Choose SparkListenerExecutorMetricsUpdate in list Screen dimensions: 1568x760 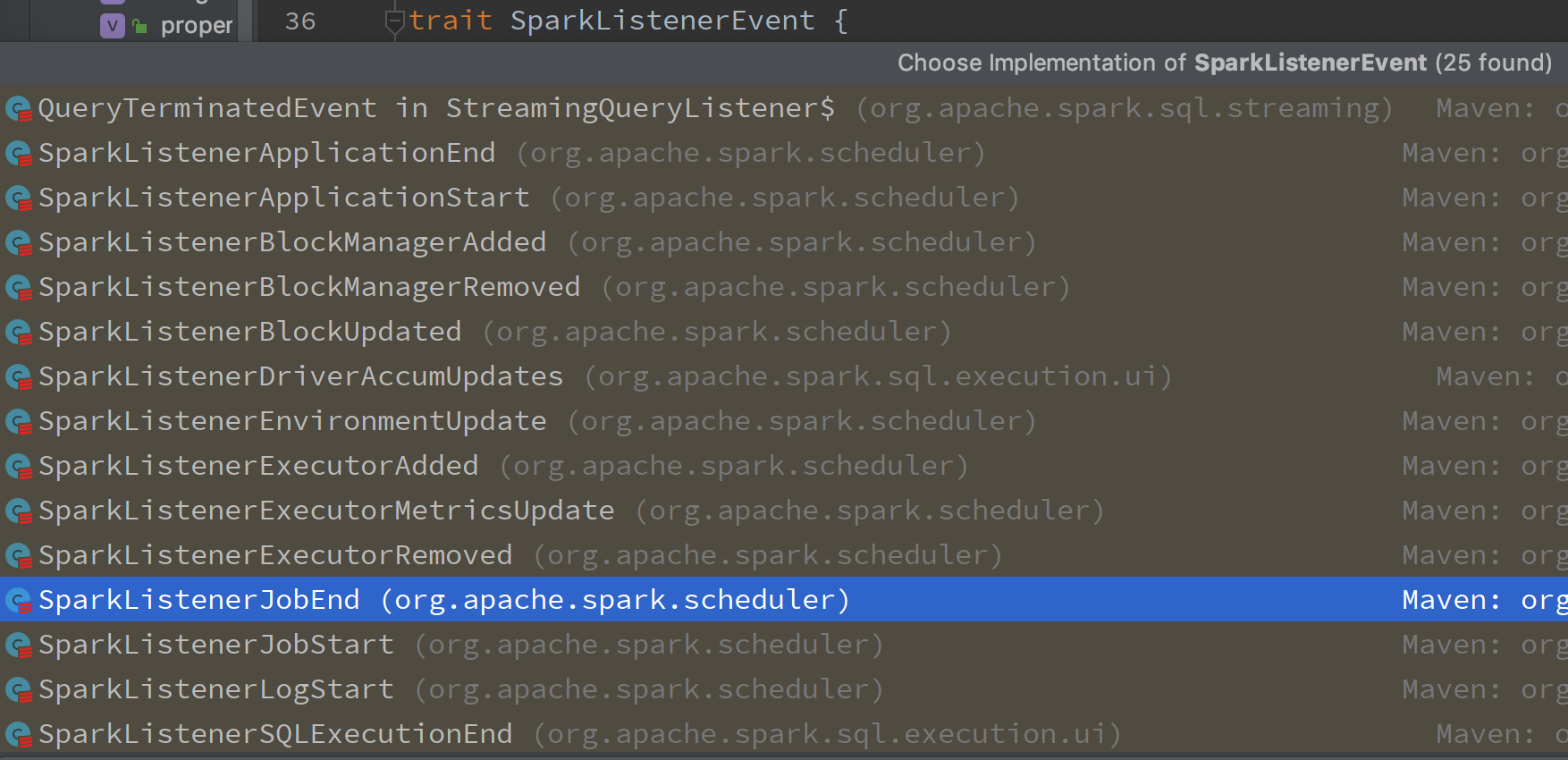click(x=325, y=511)
